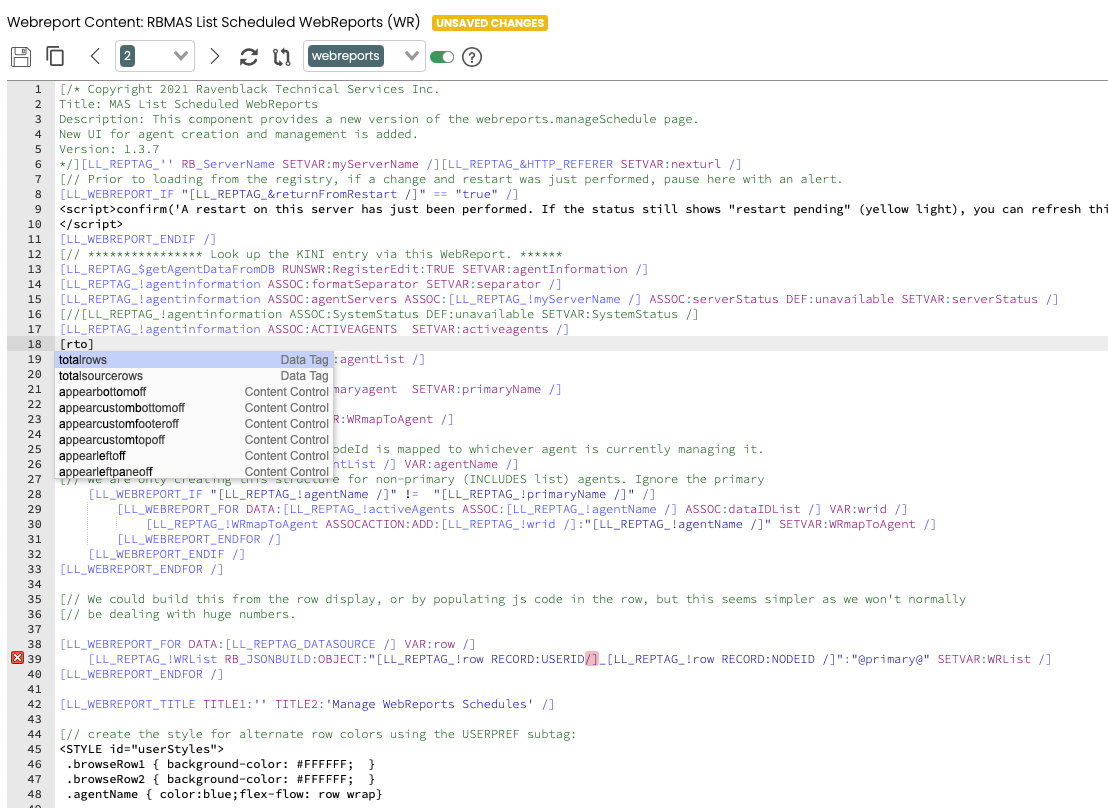Click line number 18 in gutter
Viewport: 1108px width, 808px height.
click(35, 344)
